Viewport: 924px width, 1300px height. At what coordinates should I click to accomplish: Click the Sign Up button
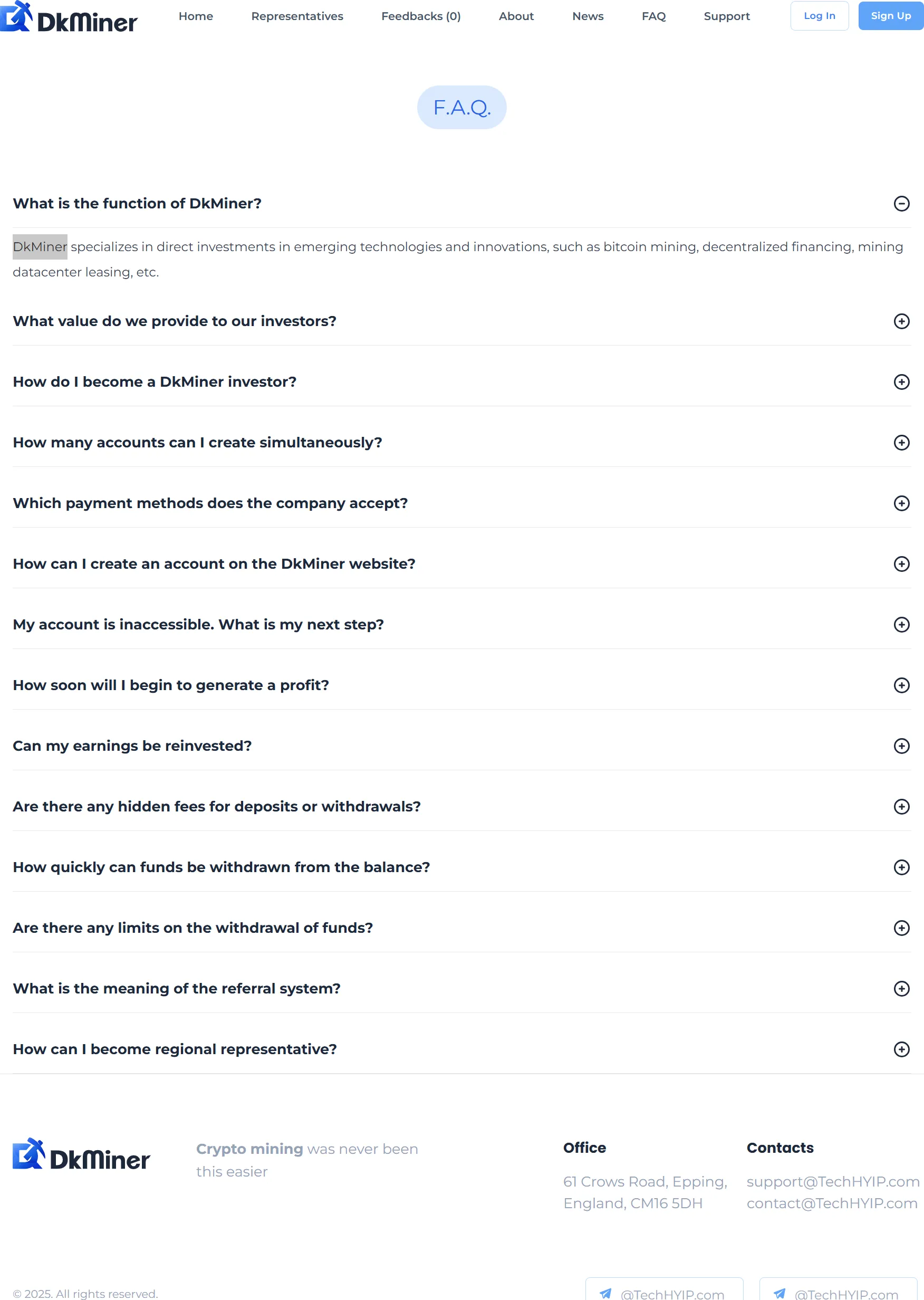tap(891, 16)
